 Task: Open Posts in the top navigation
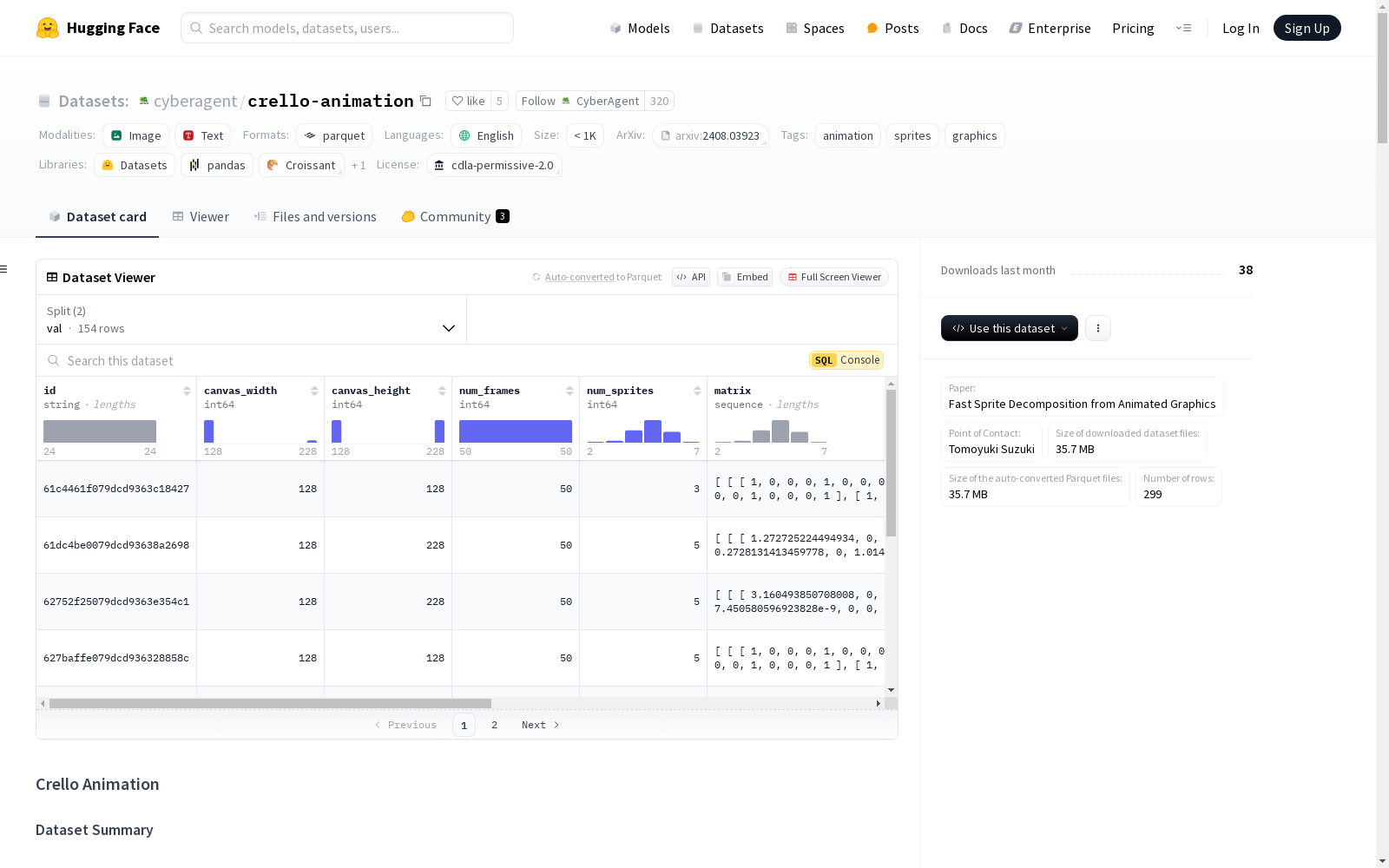892,28
